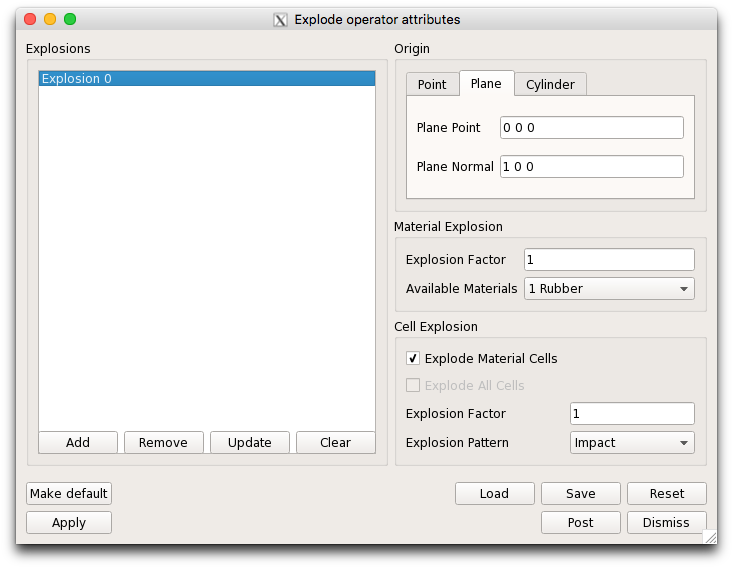Click the Save button
The height and width of the screenshot is (568, 733).
point(581,494)
